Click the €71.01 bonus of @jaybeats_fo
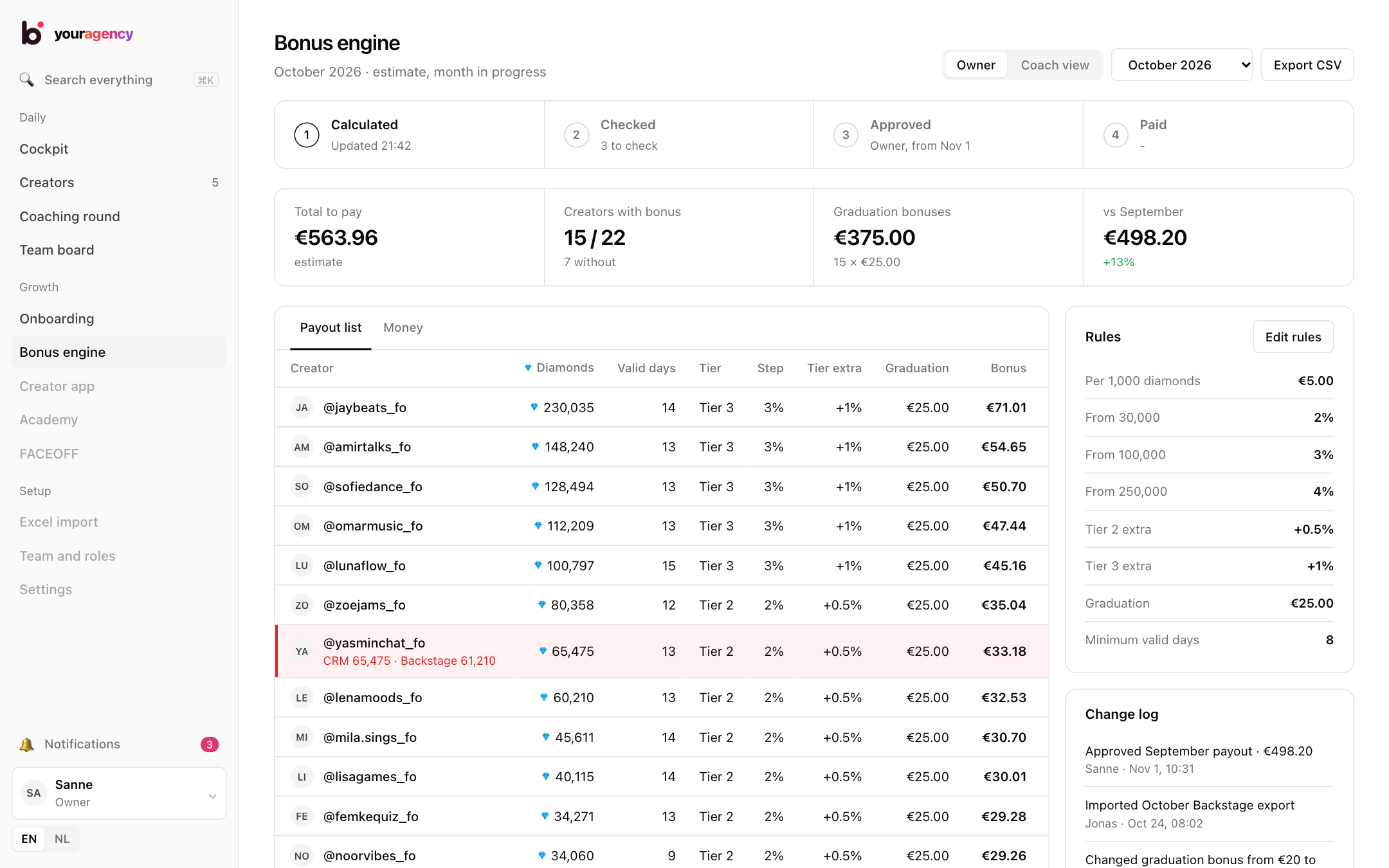The image size is (1389, 868). tap(1006, 408)
